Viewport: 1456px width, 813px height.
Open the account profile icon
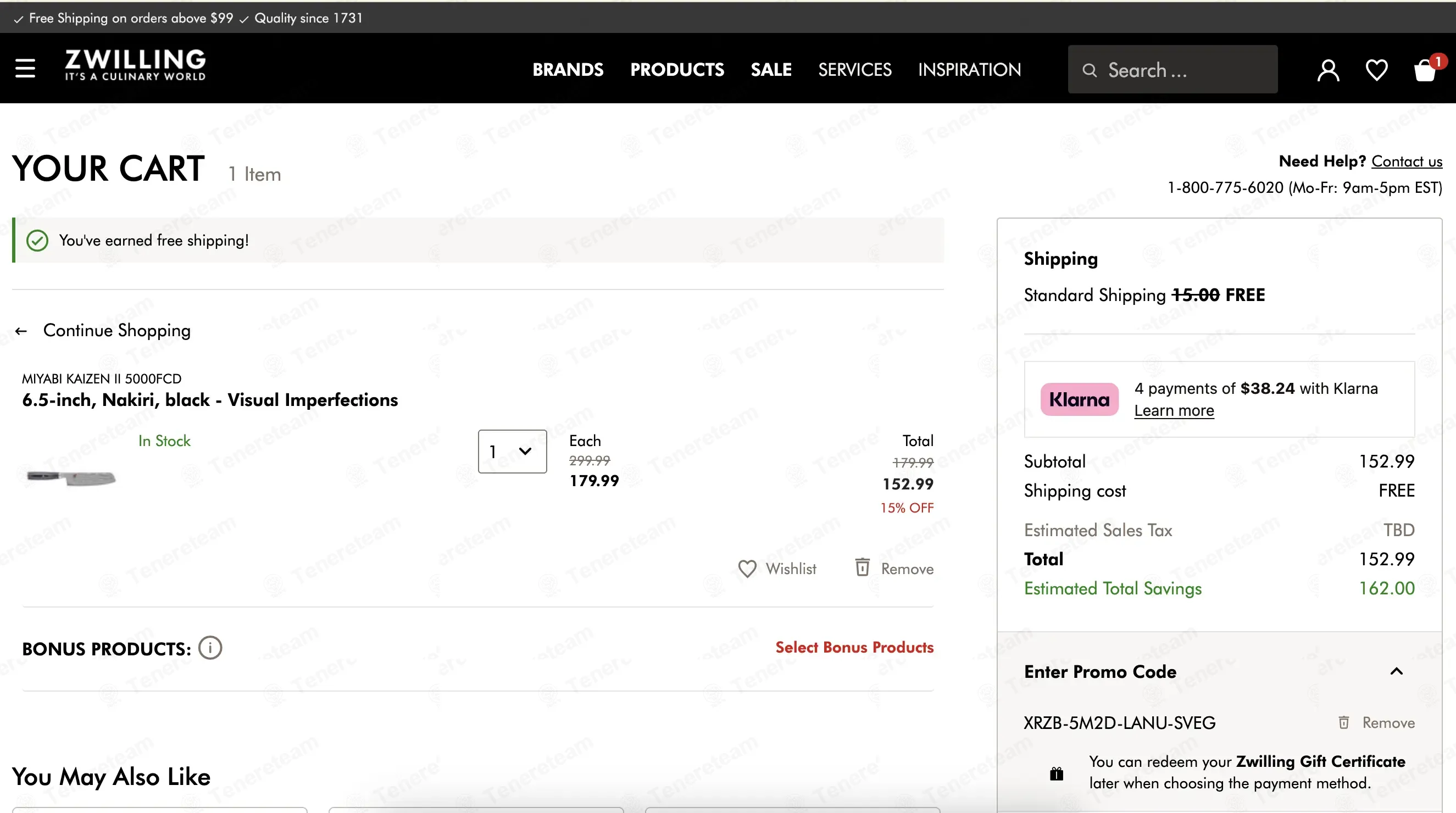tap(1327, 70)
